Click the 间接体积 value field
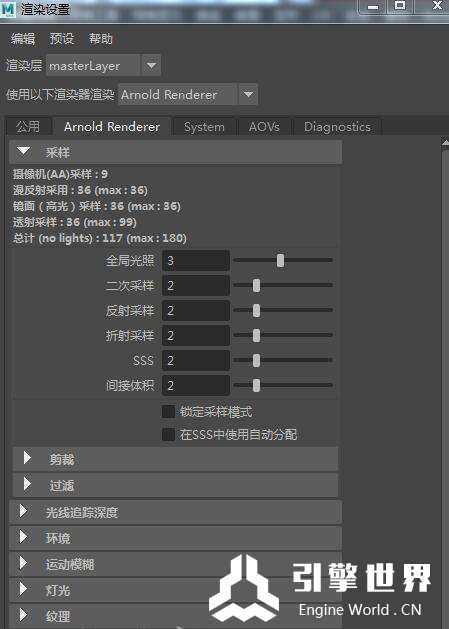 point(196,385)
